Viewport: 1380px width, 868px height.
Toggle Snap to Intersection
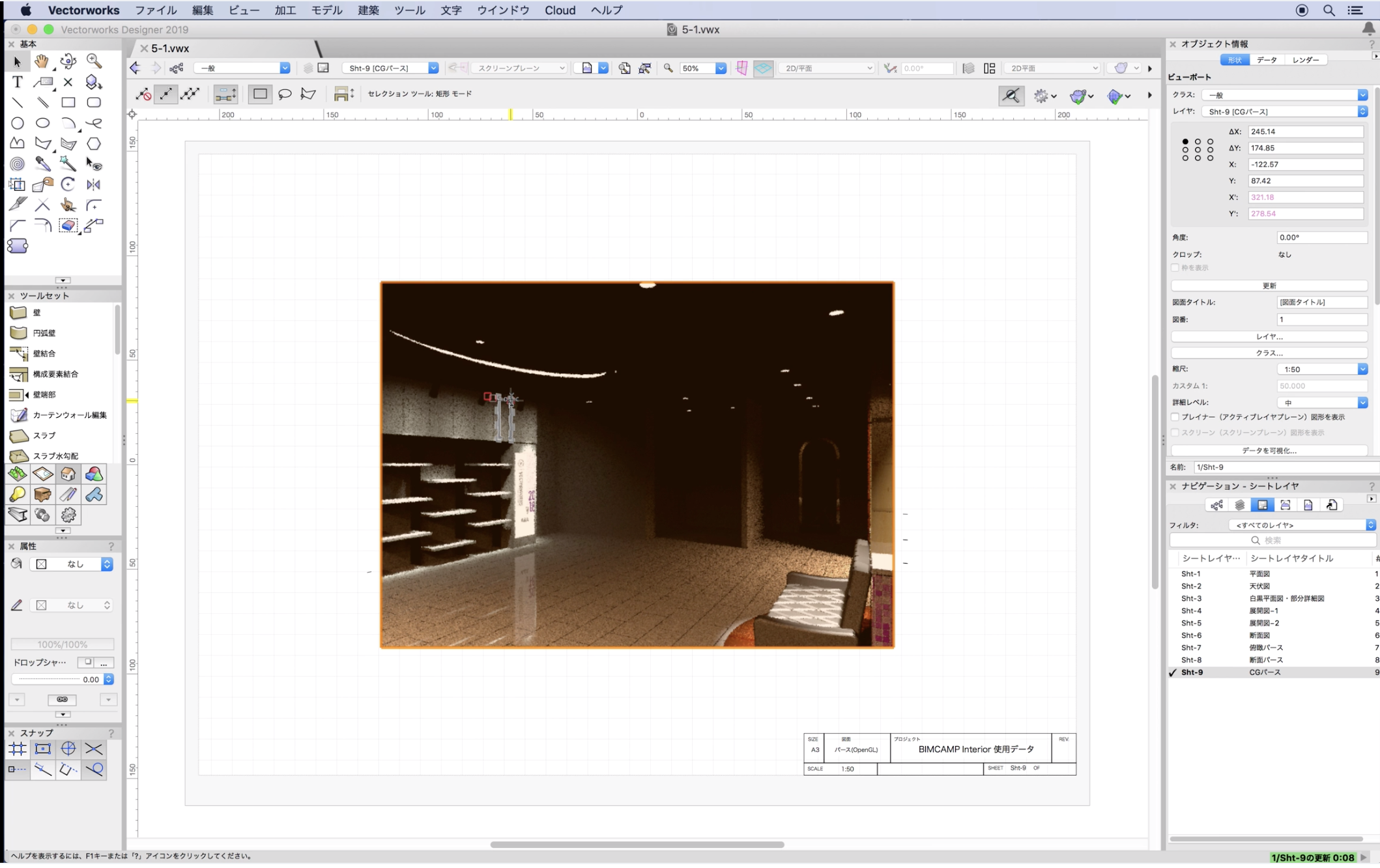94,749
